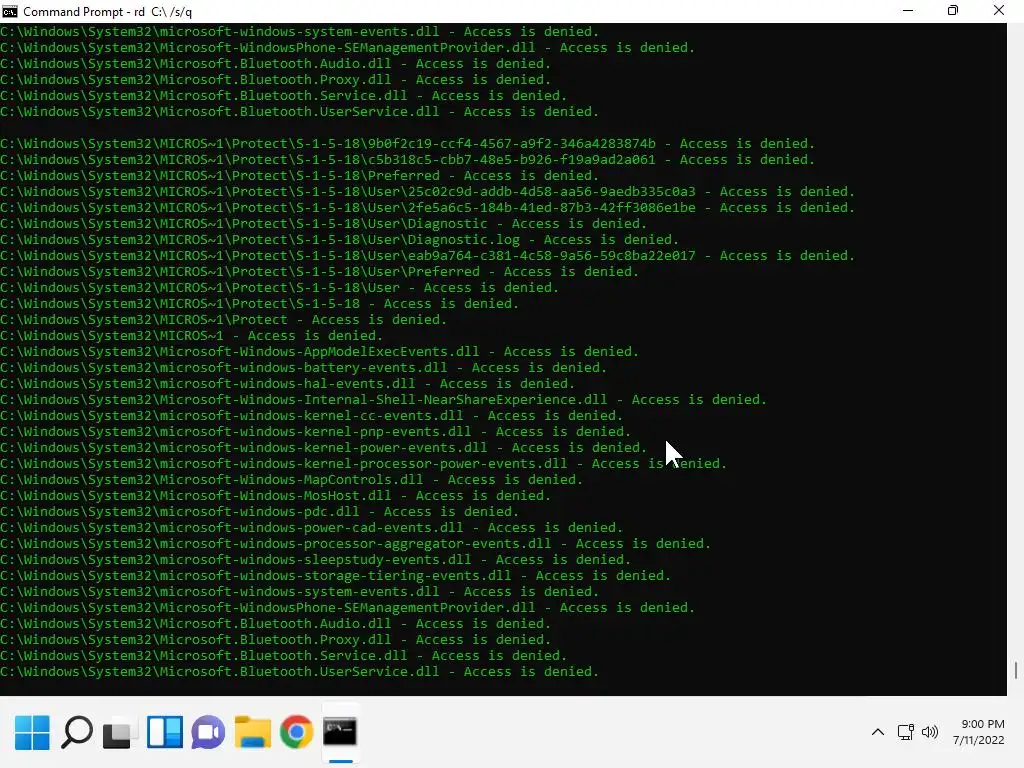Open volume speaker tray icon

pyautogui.click(x=930, y=732)
